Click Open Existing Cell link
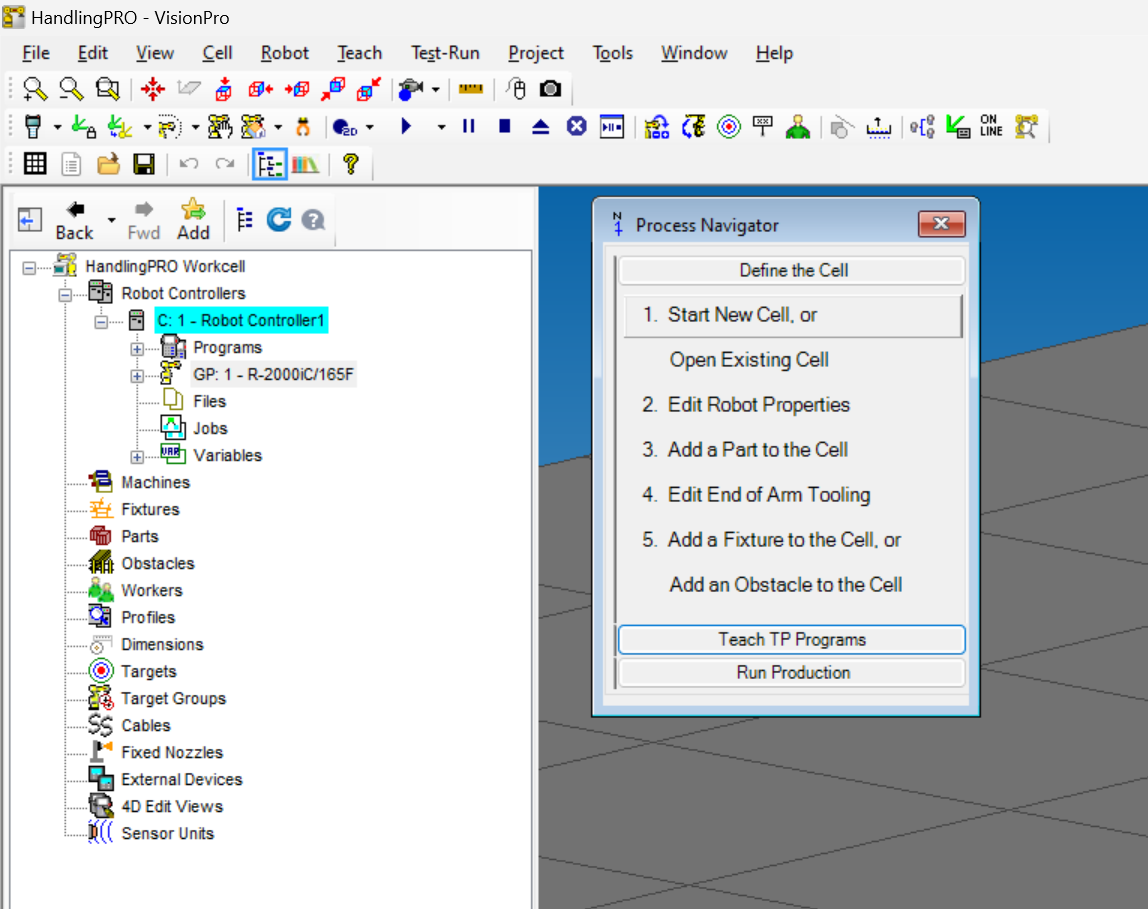1148x909 pixels. tap(749, 360)
